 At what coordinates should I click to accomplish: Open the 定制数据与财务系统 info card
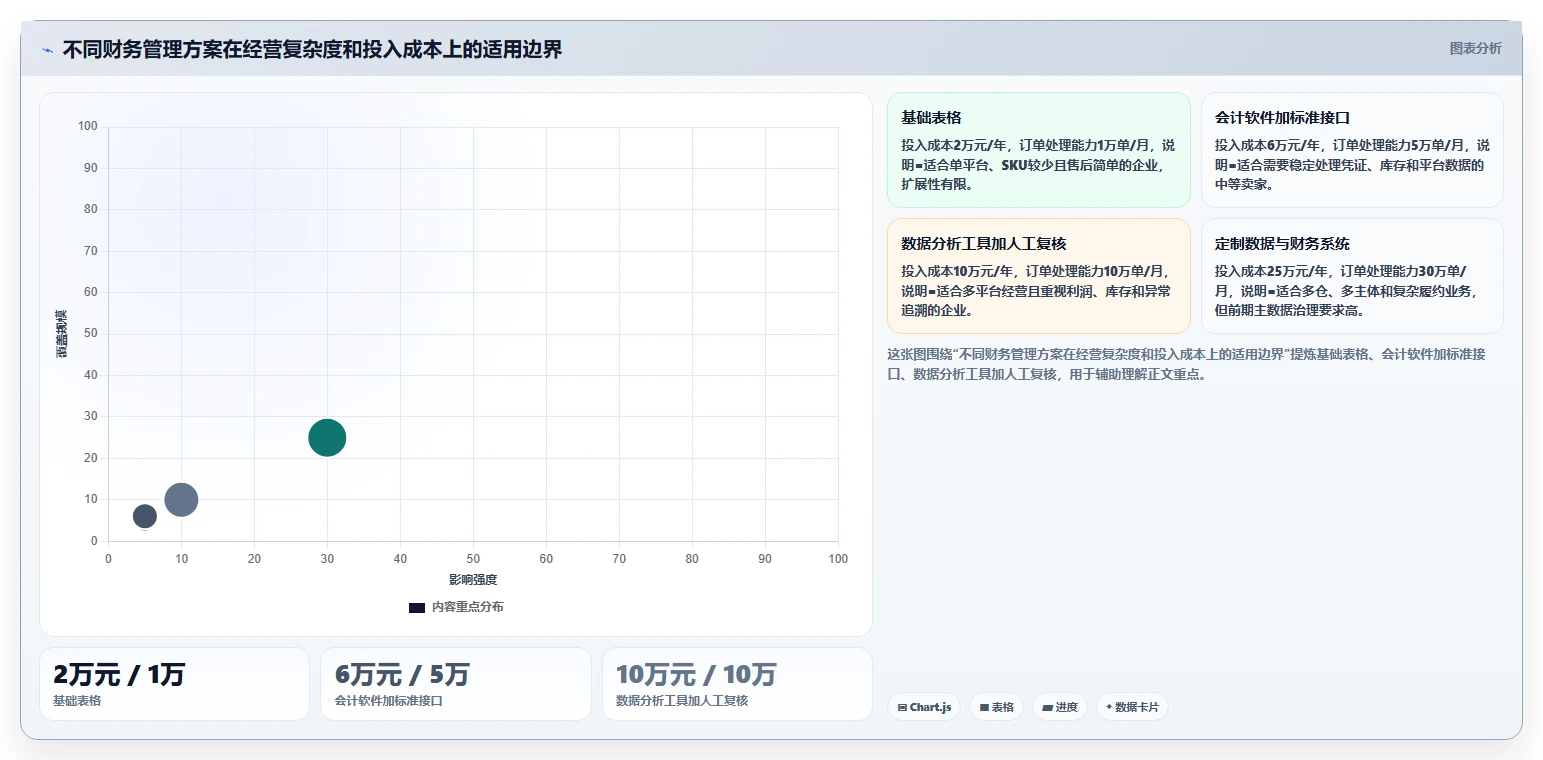(x=1352, y=276)
